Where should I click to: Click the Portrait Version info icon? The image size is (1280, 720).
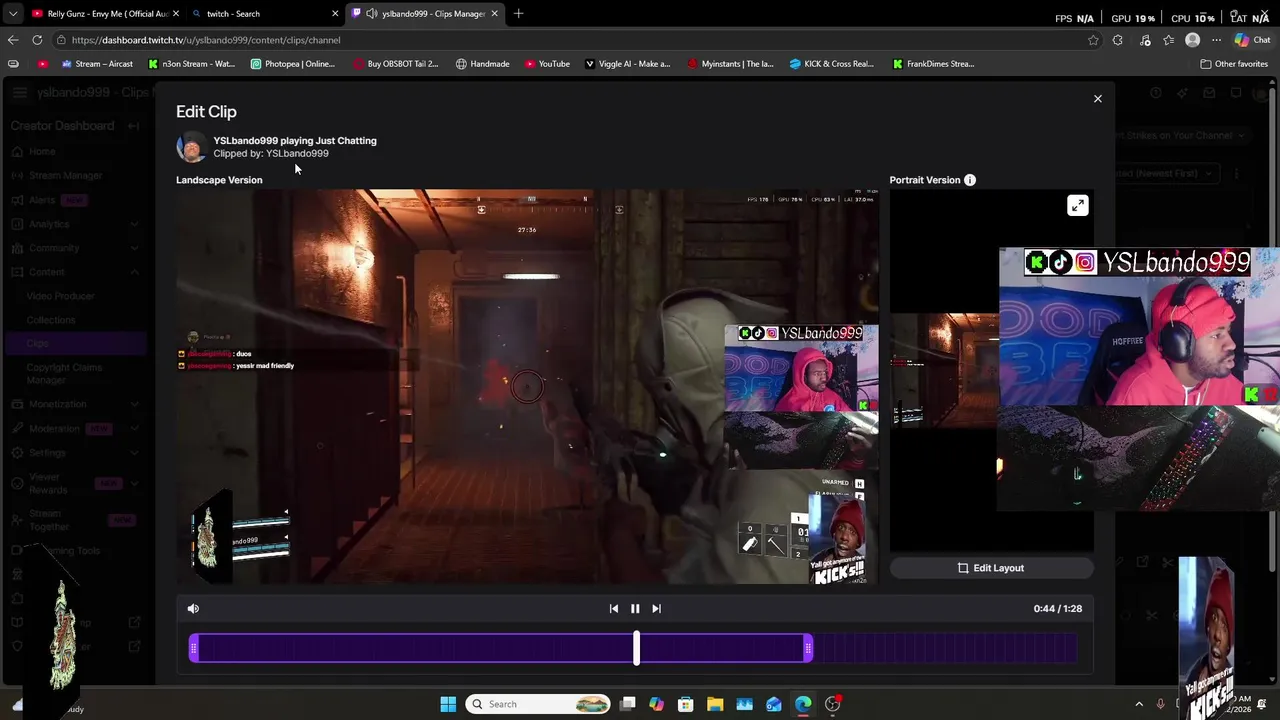[x=970, y=180]
